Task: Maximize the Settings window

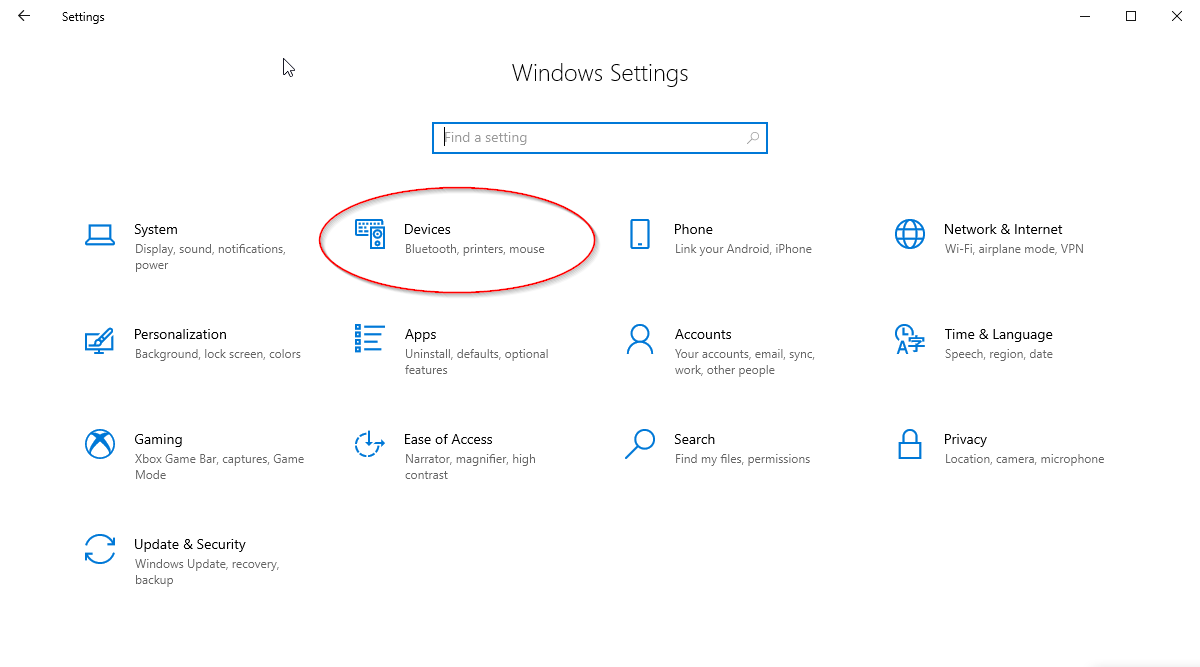Action: [1131, 16]
